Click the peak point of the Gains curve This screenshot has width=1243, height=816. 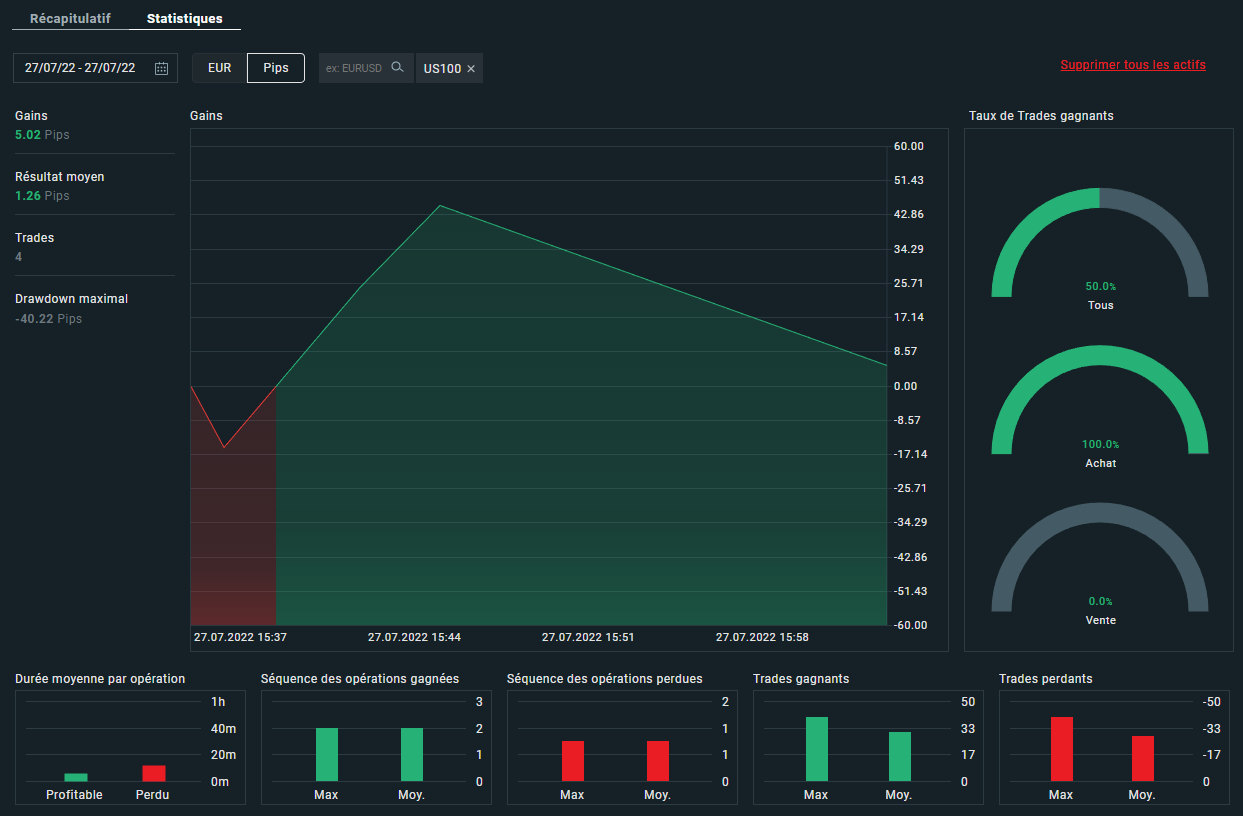(440, 206)
